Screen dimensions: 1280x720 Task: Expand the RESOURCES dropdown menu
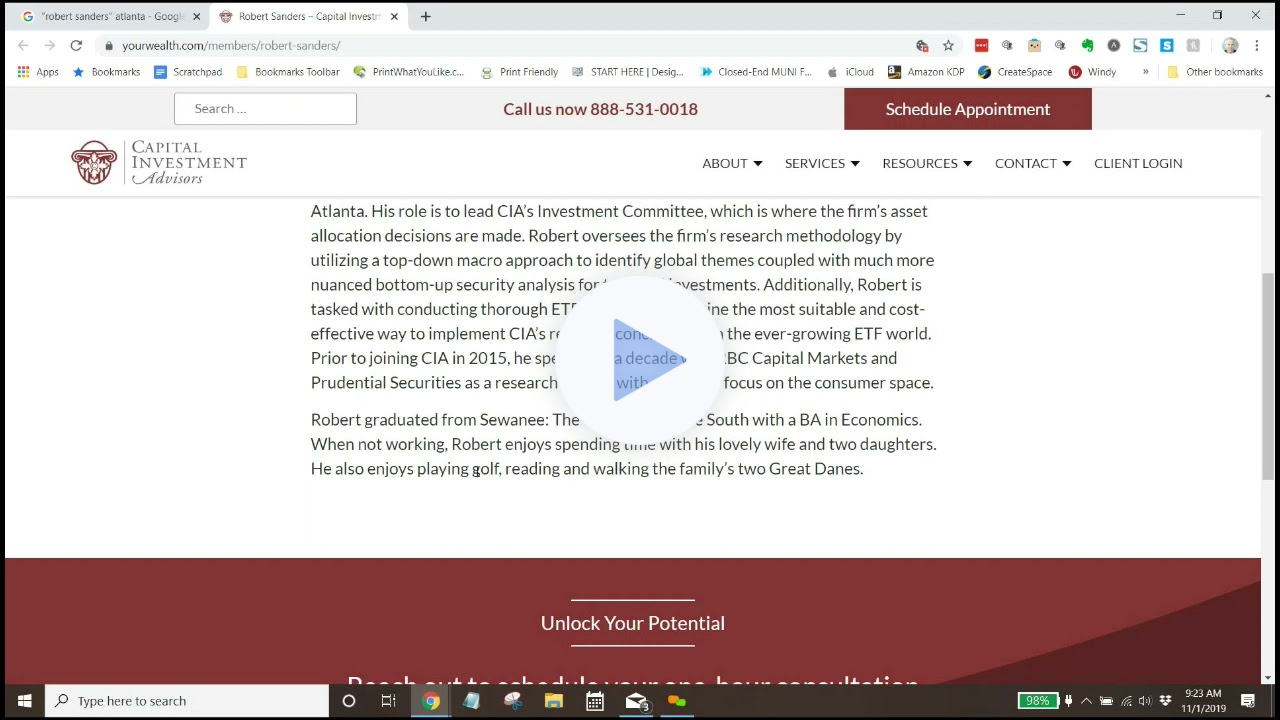(926, 163)
